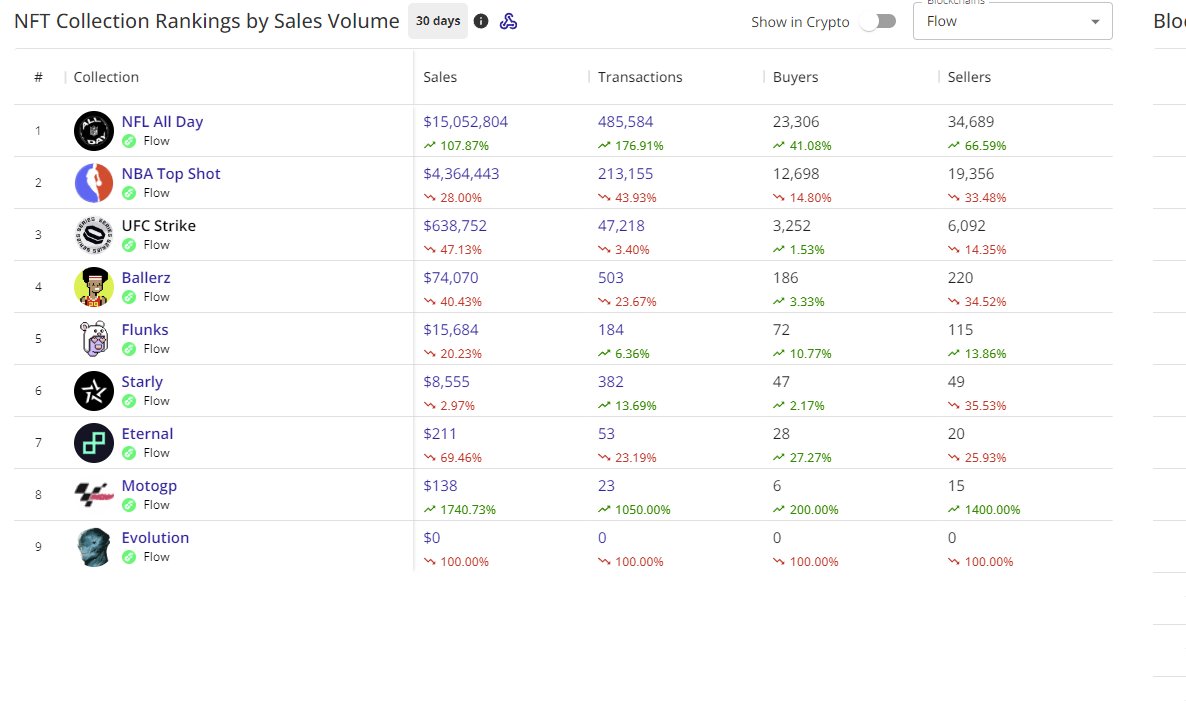Click the UFC Strike collection name

click(159, 226)
